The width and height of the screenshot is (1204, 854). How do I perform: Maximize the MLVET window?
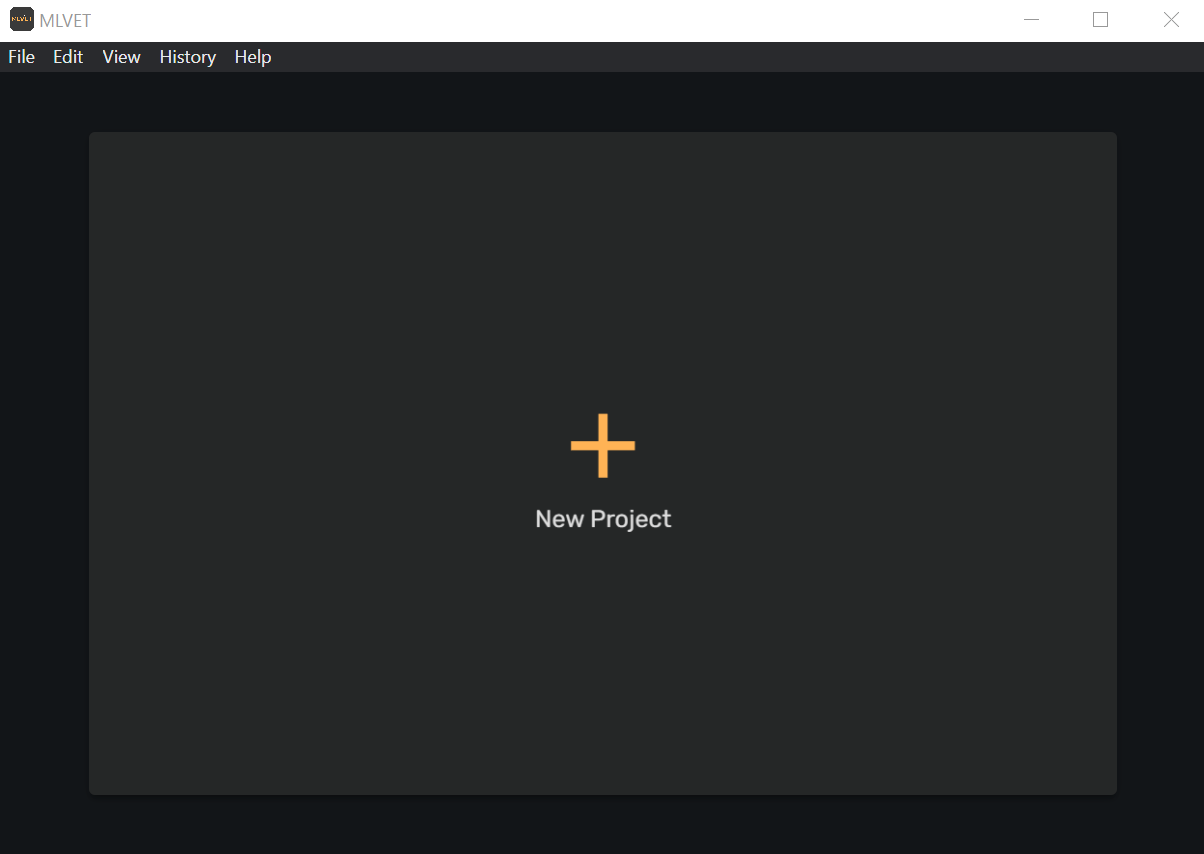tap(1101, 20)
